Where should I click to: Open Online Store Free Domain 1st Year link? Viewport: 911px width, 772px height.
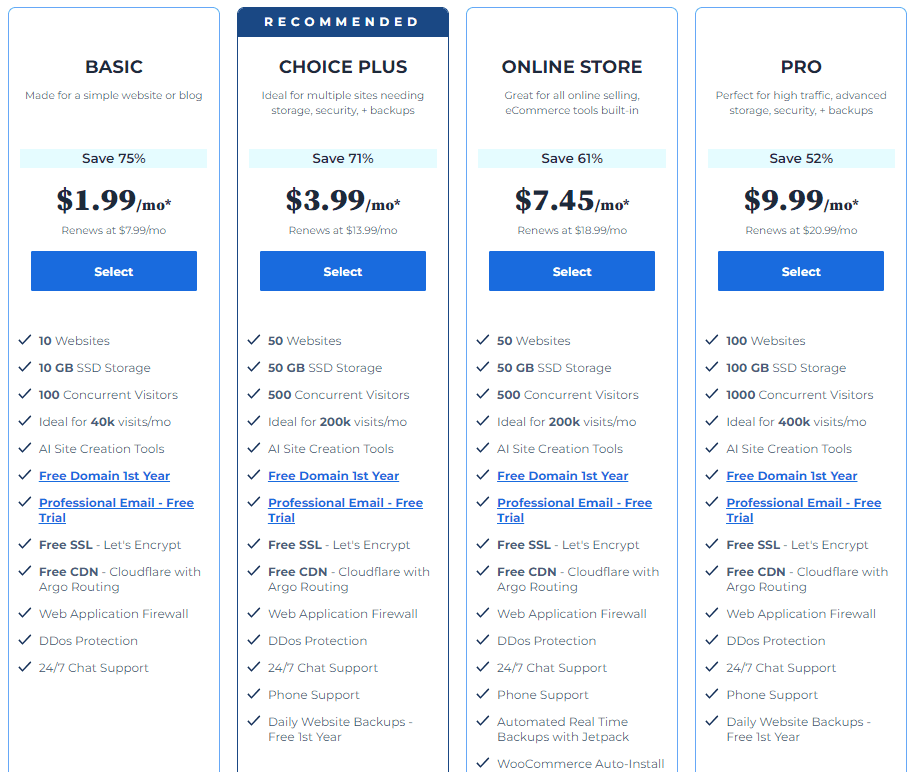pyautogui.click(x=562, y=476)
